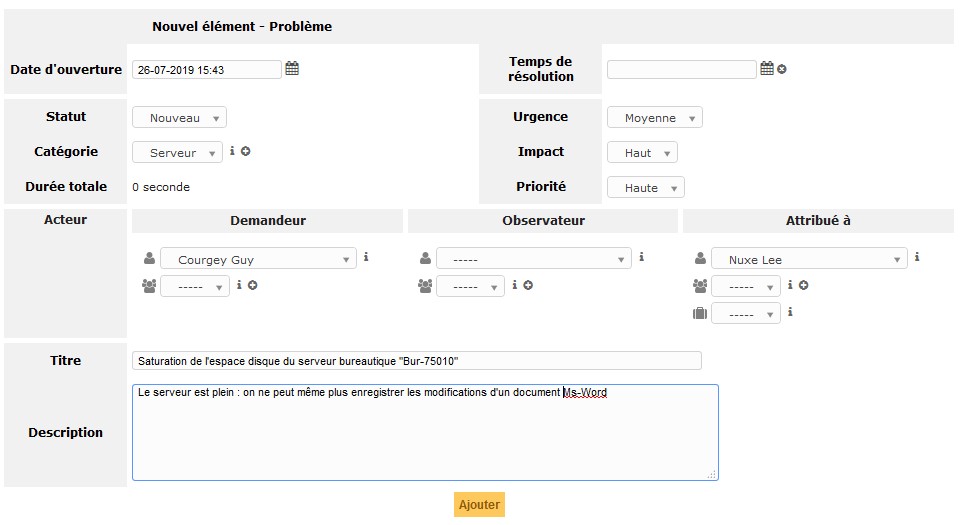
Task: Open calendar picker for Date d'ouverture
Action: (x=292, y=68)
